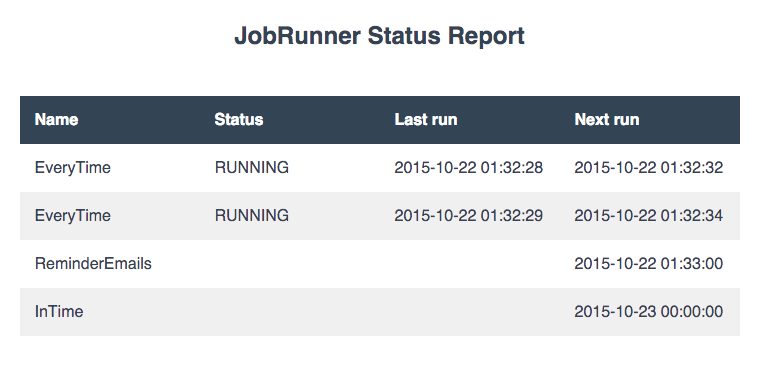Click the ReminderEmails job name
Image resolution: width=760 pixels, height=376 pixels.
pos(93,264)
